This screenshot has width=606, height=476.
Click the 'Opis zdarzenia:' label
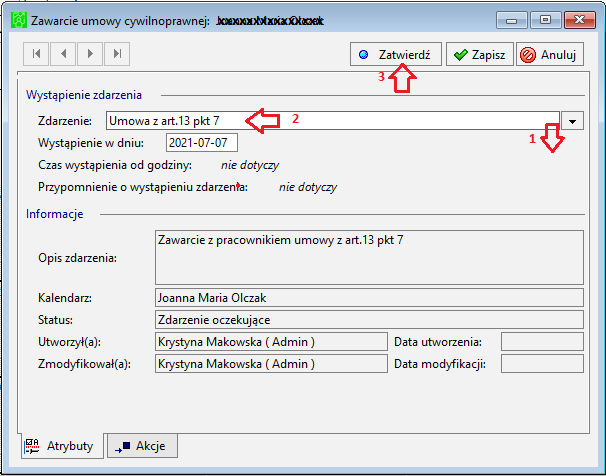pyautogui.click(x=77, y=258)
